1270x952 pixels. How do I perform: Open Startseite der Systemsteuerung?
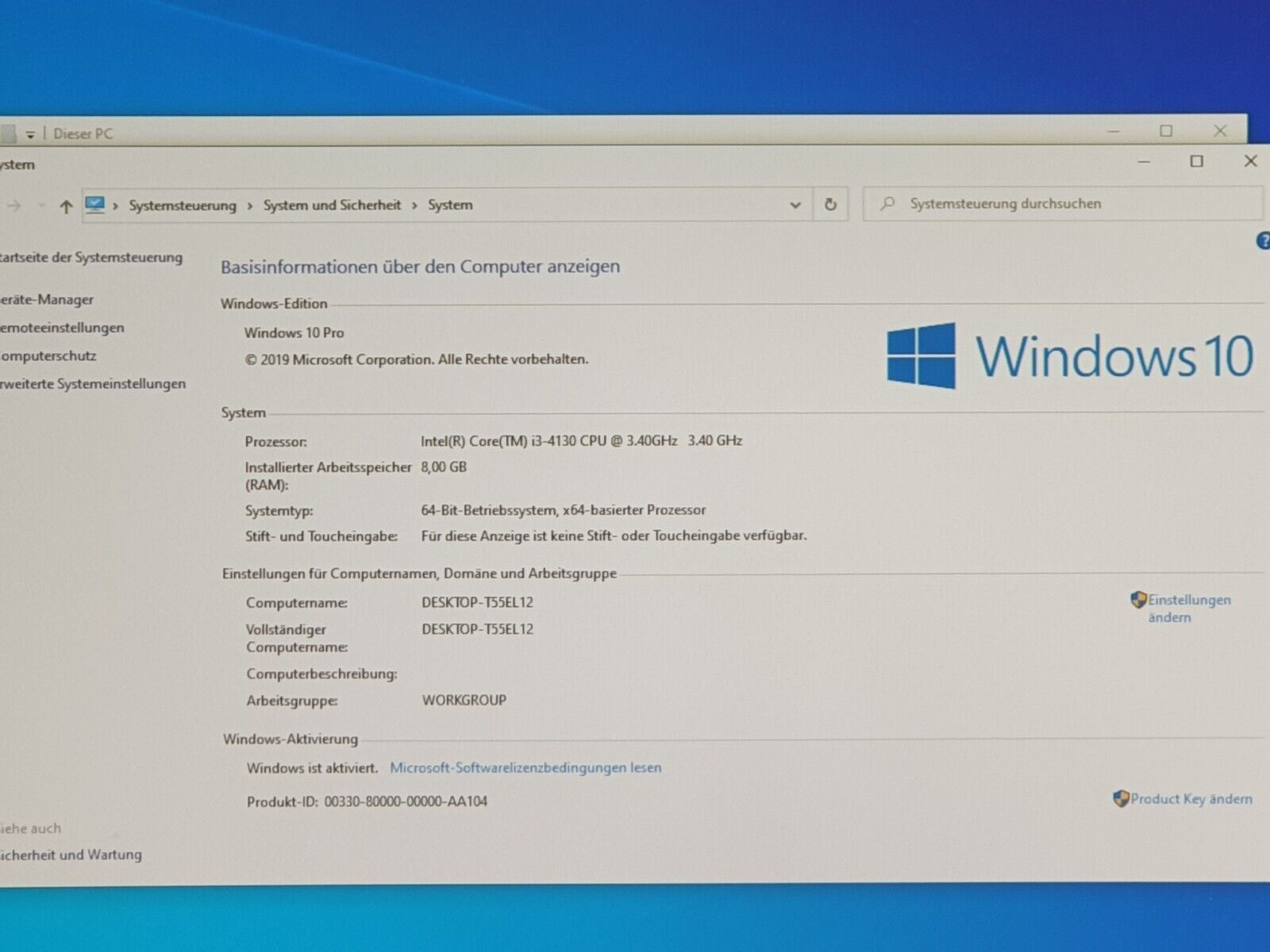91,257
